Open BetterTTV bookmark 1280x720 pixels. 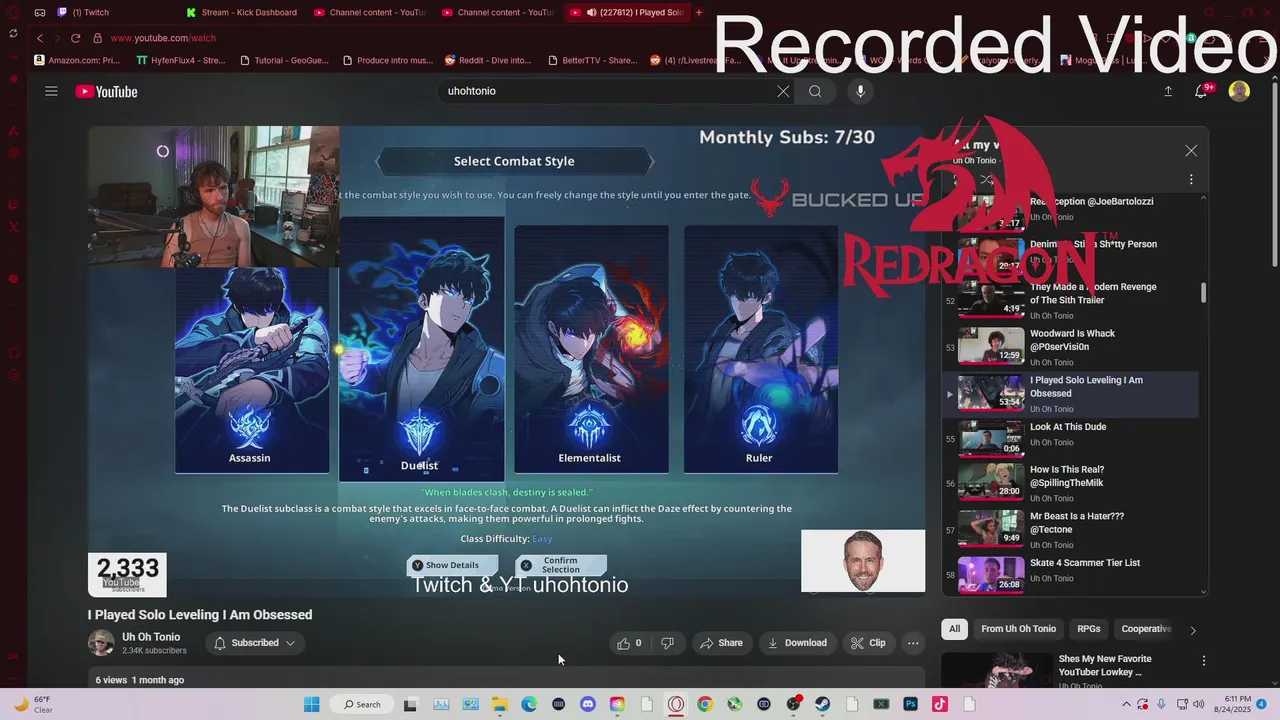pos(592,60)
